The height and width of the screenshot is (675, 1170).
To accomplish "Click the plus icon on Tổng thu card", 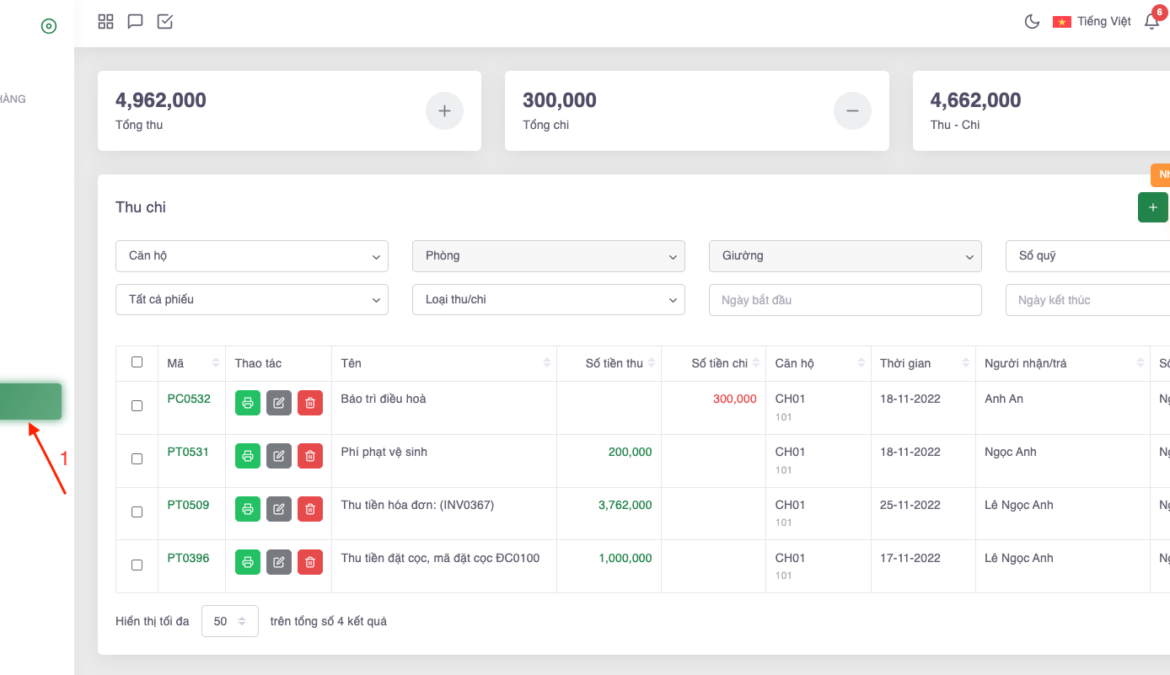I will coord(444,111).
